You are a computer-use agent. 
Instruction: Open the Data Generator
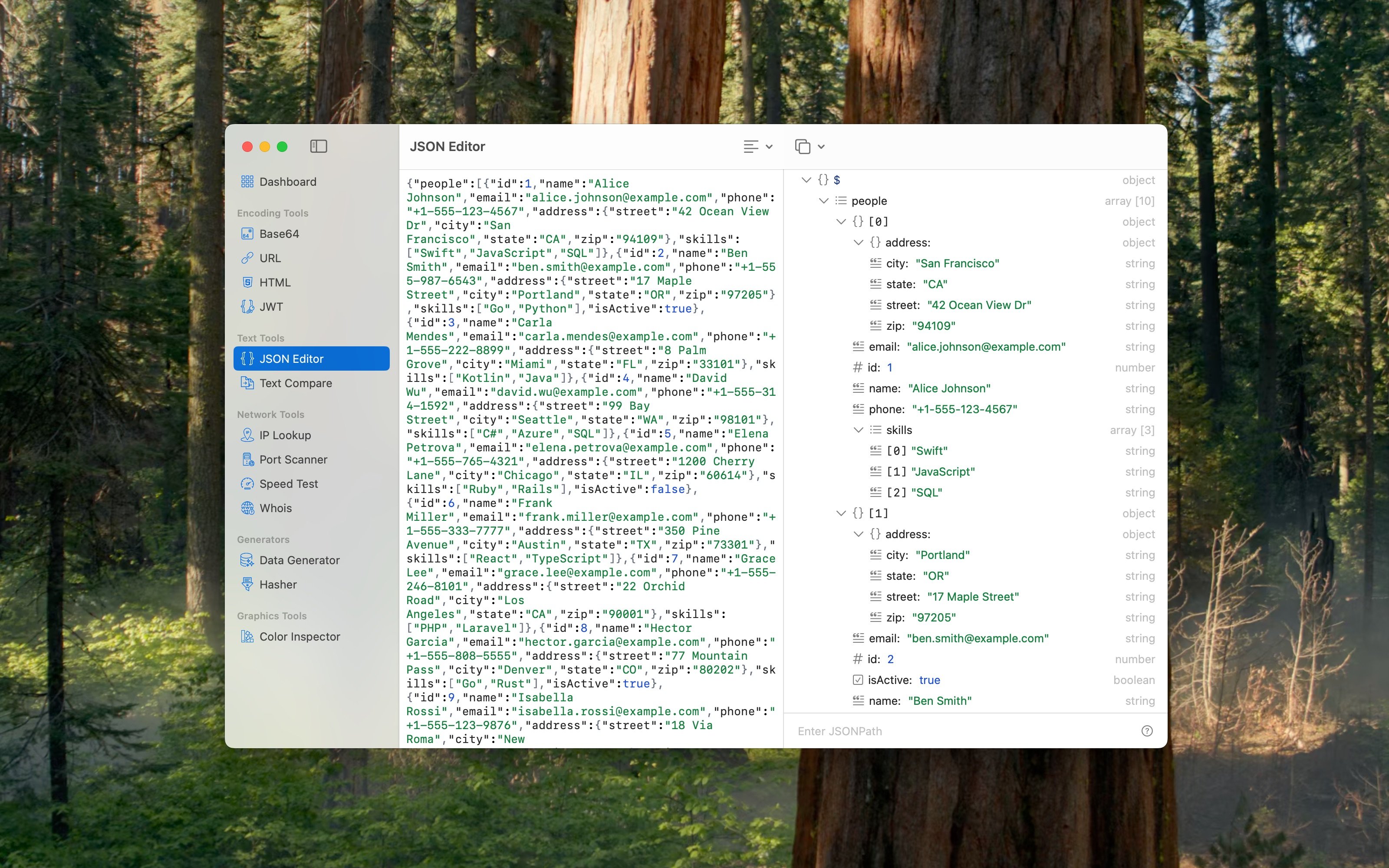[299, 560]
